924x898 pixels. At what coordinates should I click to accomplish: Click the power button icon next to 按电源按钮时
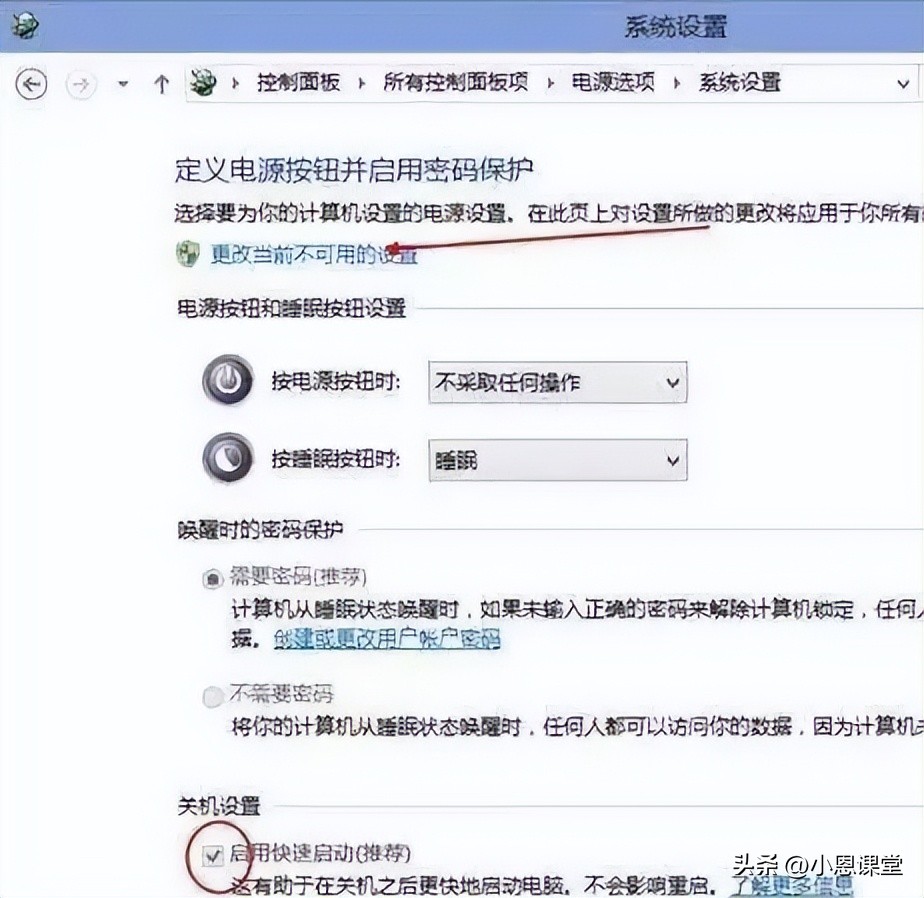(227, 381)
